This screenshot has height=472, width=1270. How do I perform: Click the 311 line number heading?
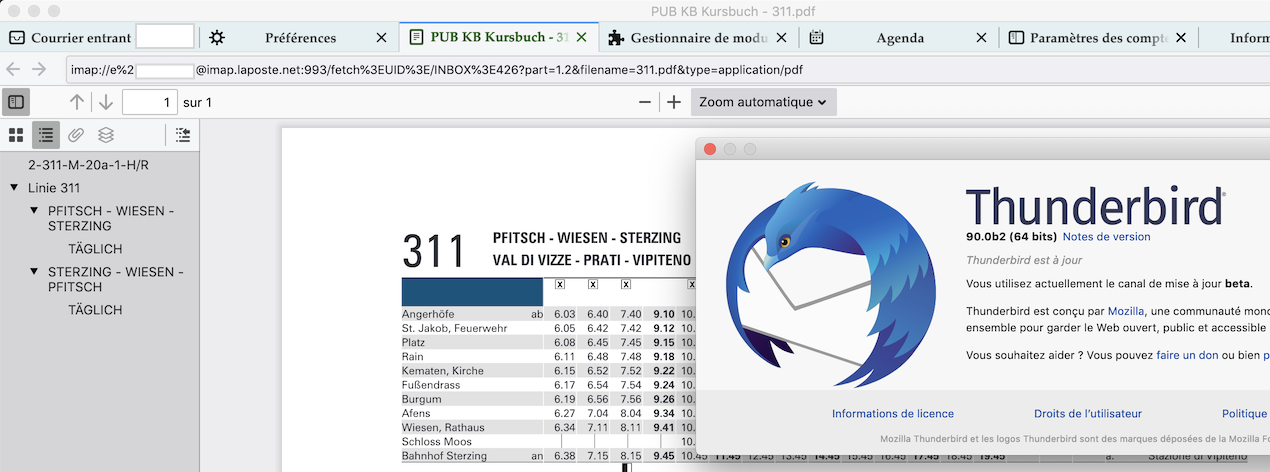[x=434, y=251]
